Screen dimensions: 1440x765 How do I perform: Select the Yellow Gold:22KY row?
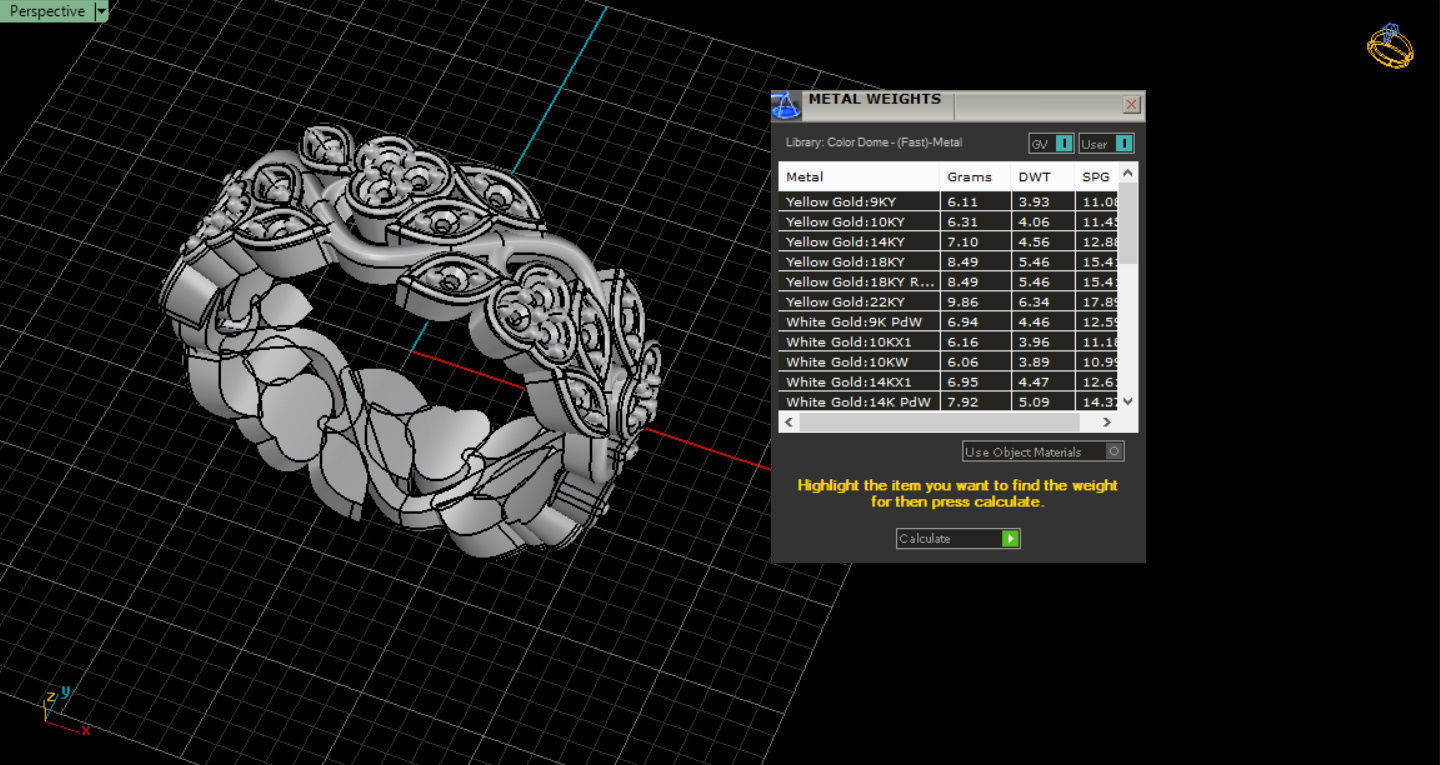[948, 302]
